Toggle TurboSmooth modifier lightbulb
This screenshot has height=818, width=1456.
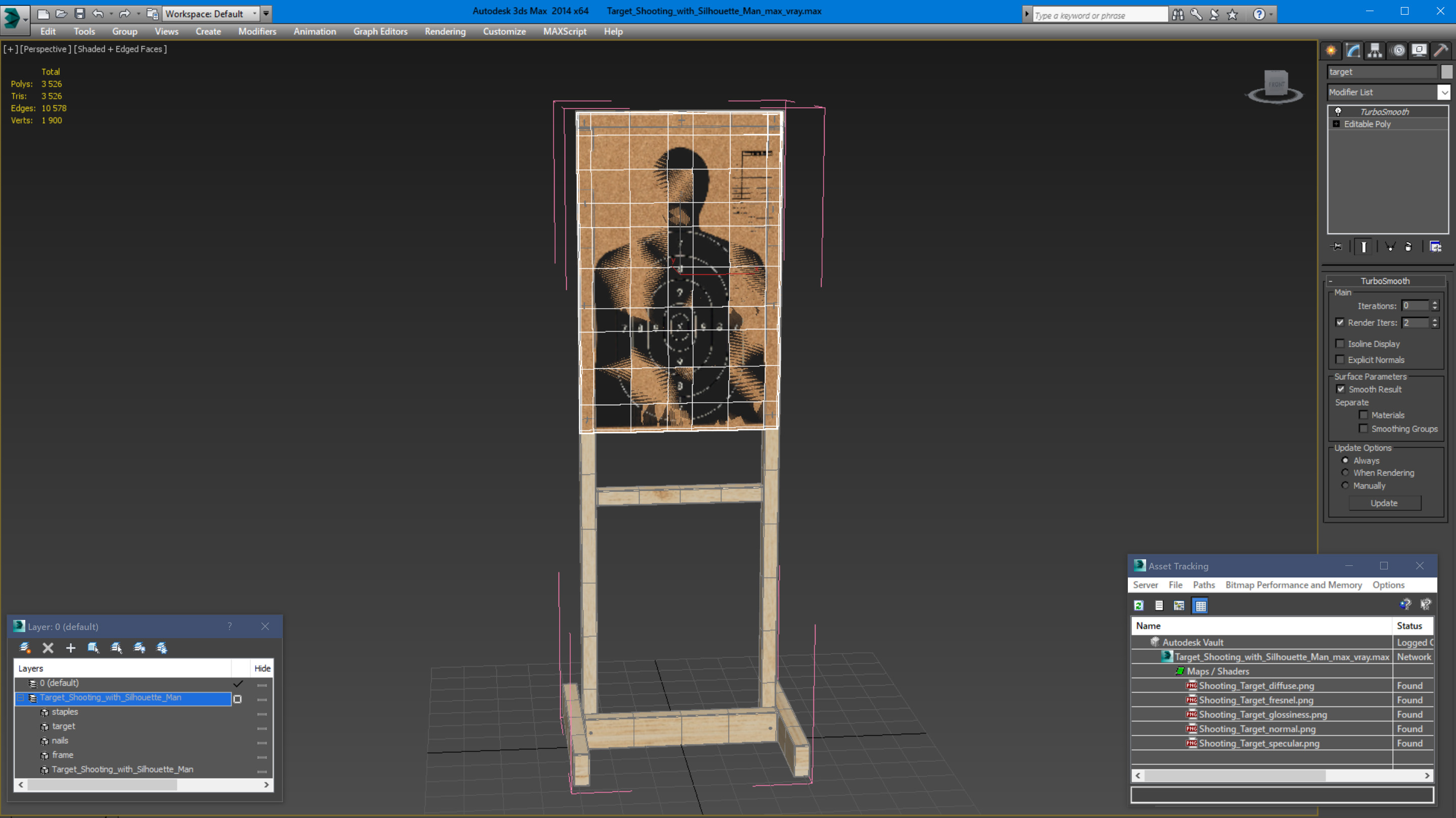click(x=1338, y=112)
